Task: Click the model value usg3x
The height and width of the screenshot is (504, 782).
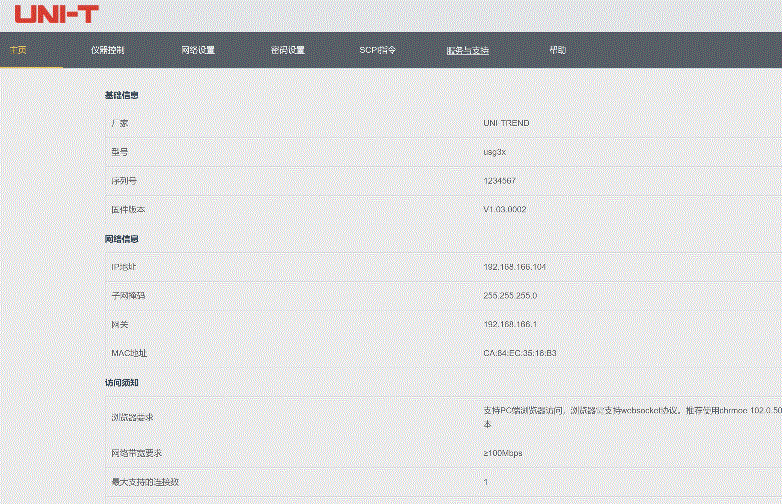Action: pyautogui.click(x=494, y=152)
